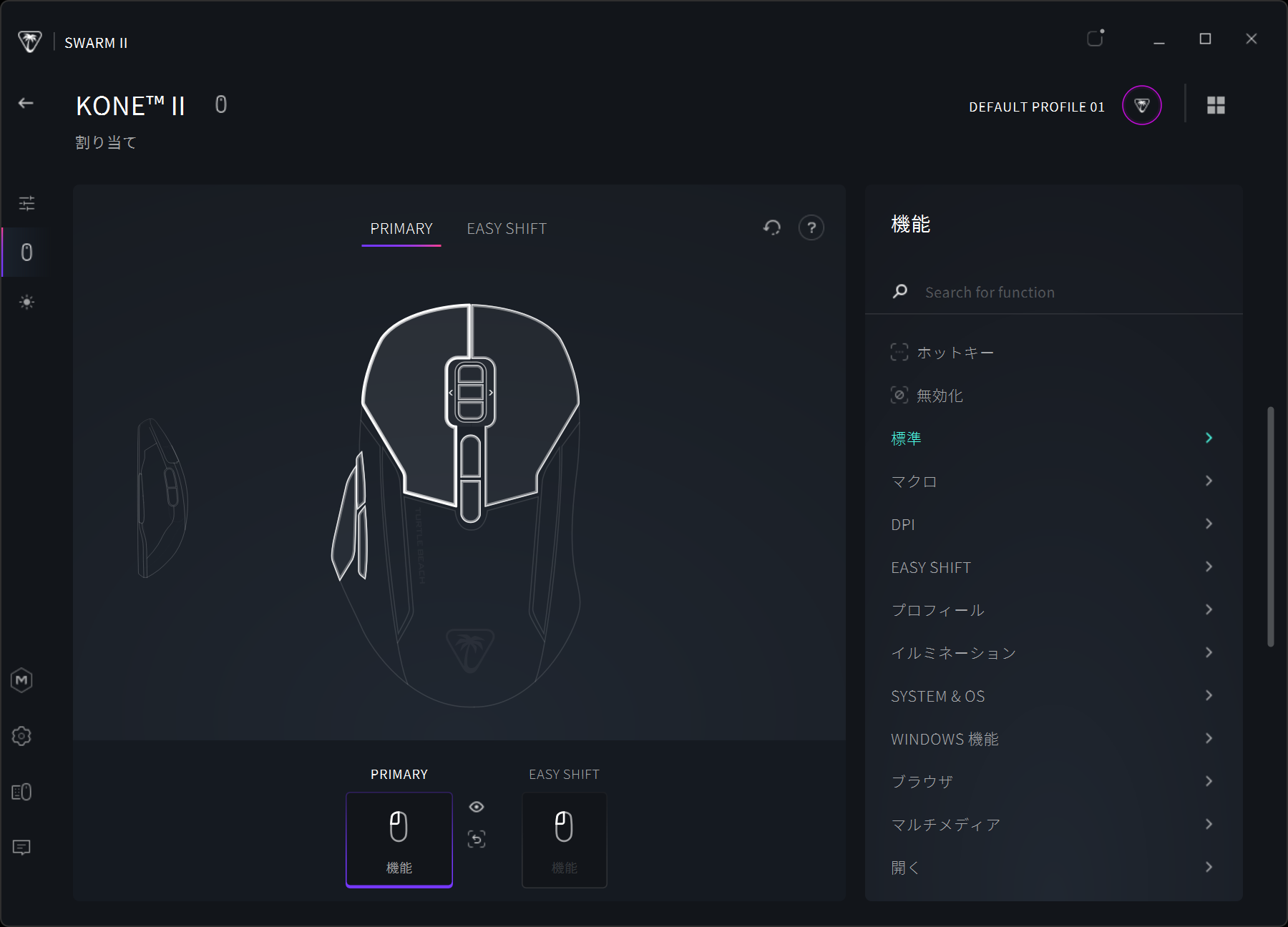1288x927 pixels.
Task: Select the scroll wheel on mouse diagram
Action: point(470,392)
